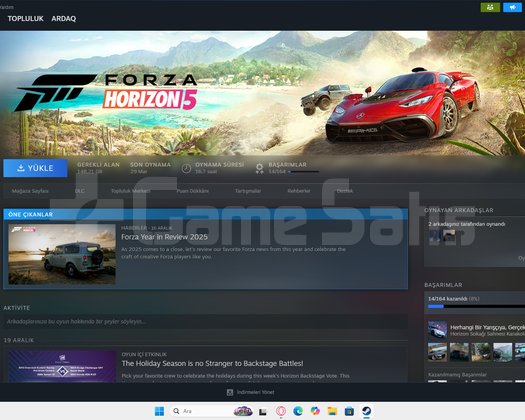
Task: Open the Topluluk Merkezi tab
Action: tap(131, 191)
